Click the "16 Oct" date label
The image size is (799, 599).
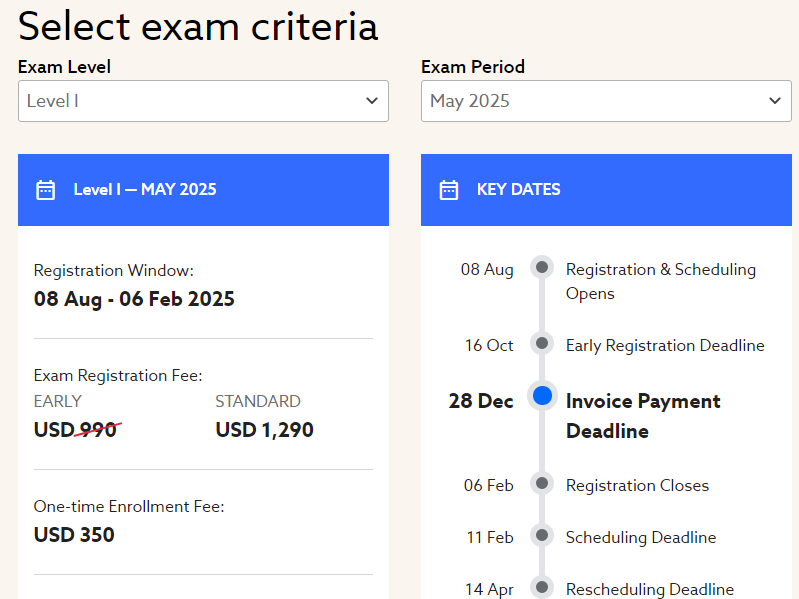click(489, 345)
